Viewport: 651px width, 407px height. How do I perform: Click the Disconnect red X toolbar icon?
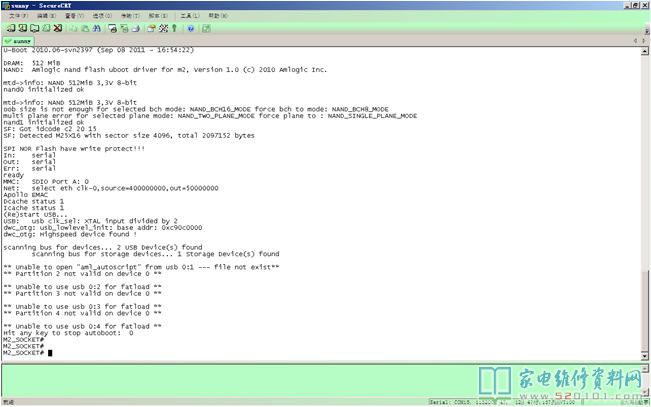(58, 28)
